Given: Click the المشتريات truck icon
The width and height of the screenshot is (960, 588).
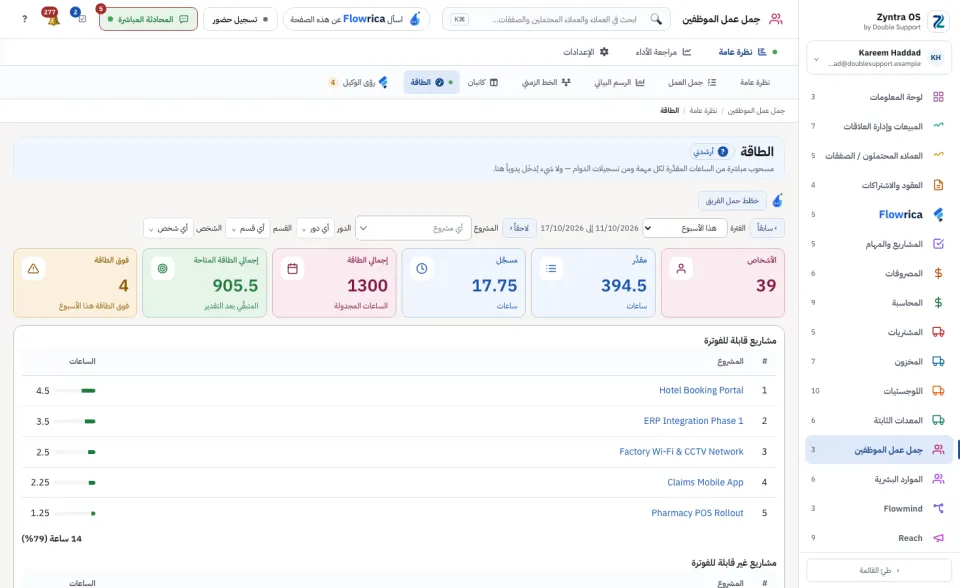Looking at the screenshot, I should click(938, 332).
